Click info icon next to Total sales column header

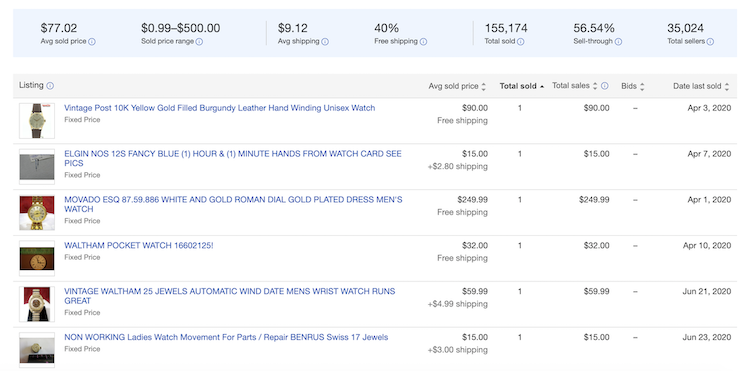tap(605, 86)
